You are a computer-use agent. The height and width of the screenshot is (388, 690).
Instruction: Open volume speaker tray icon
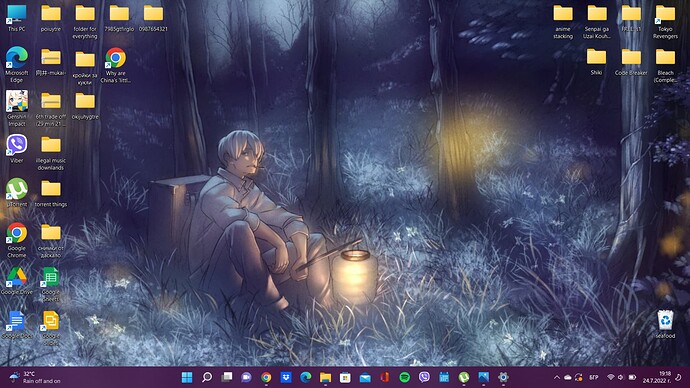point(621,377)
